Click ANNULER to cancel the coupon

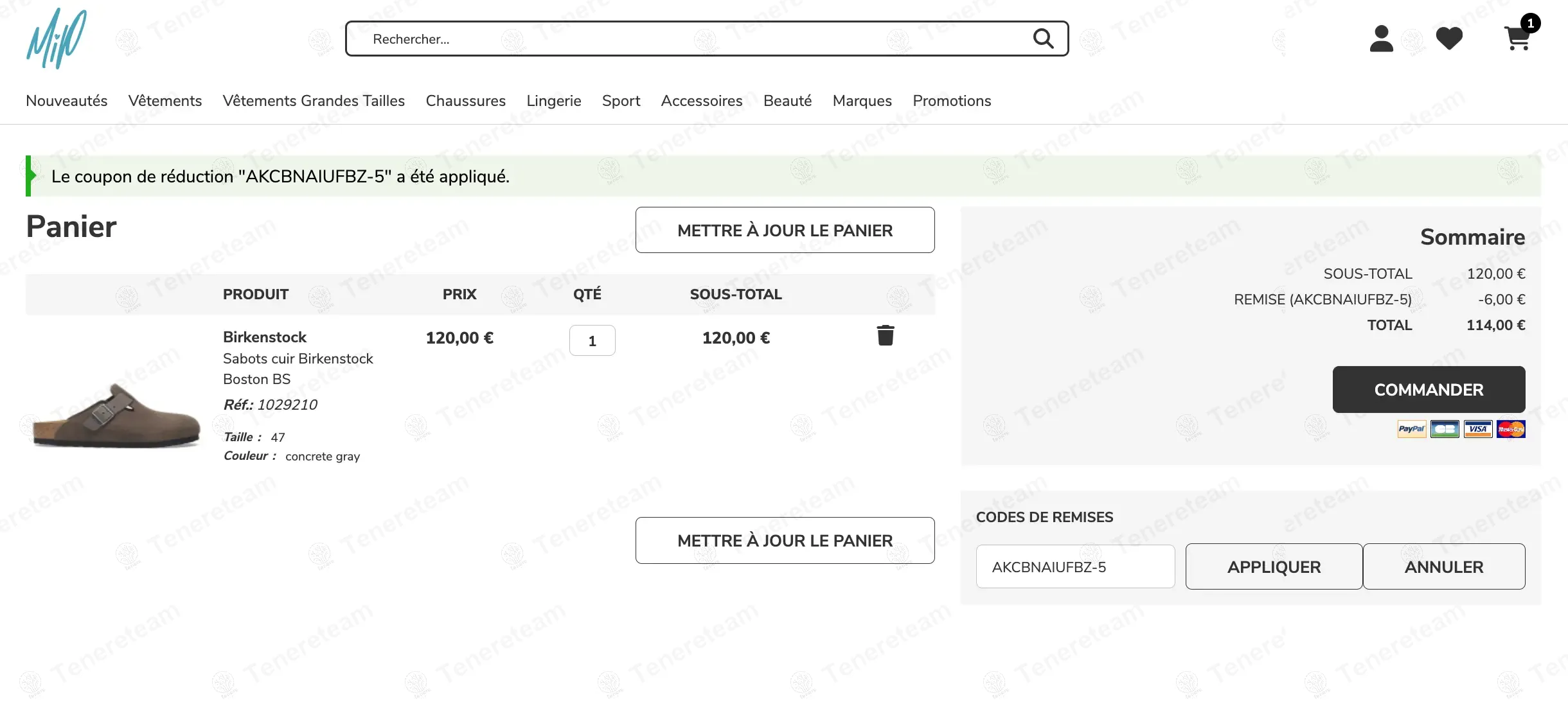(x=1444, y=566)
